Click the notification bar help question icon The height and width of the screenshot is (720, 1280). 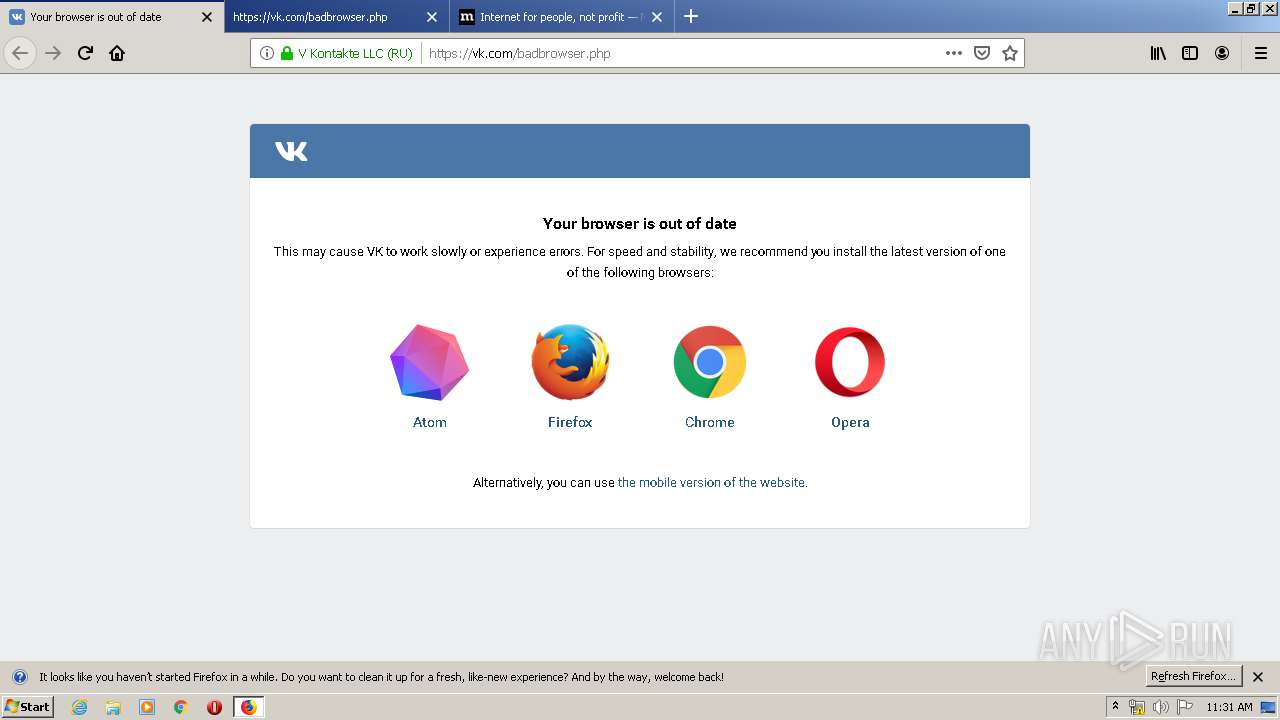(x=19, y=677)
